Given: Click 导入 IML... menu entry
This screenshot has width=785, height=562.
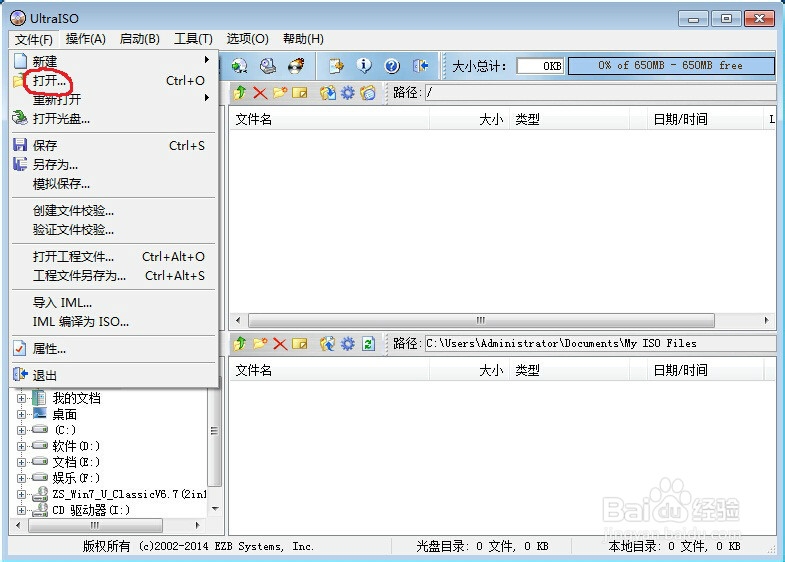Looking at the screenshot, I should tap(114, 303).
